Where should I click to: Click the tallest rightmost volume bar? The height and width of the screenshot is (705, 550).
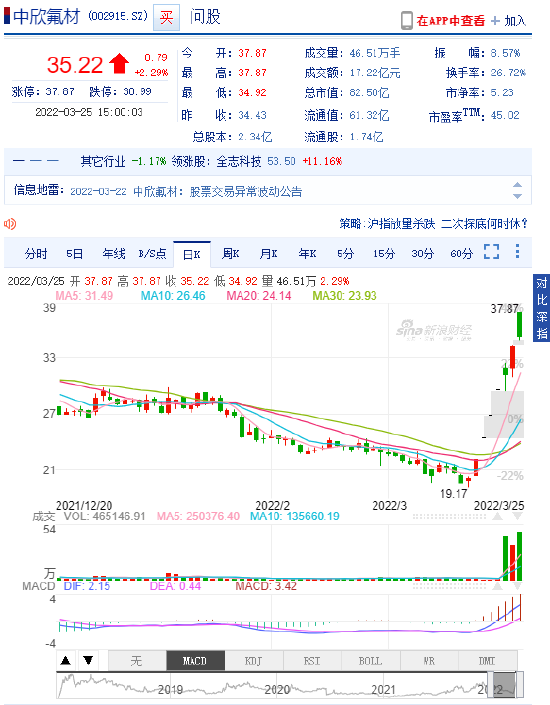[519, 557]
